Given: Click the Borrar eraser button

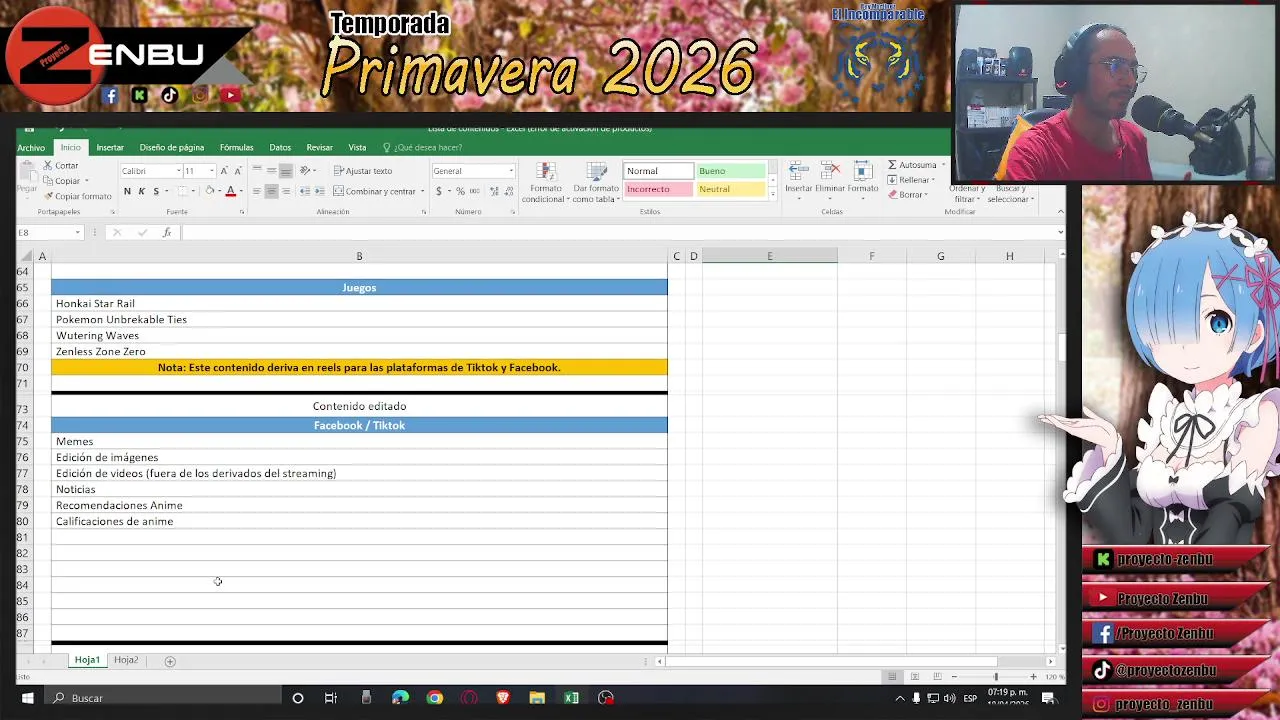Looking at the screenshot, I should point(908,195).
